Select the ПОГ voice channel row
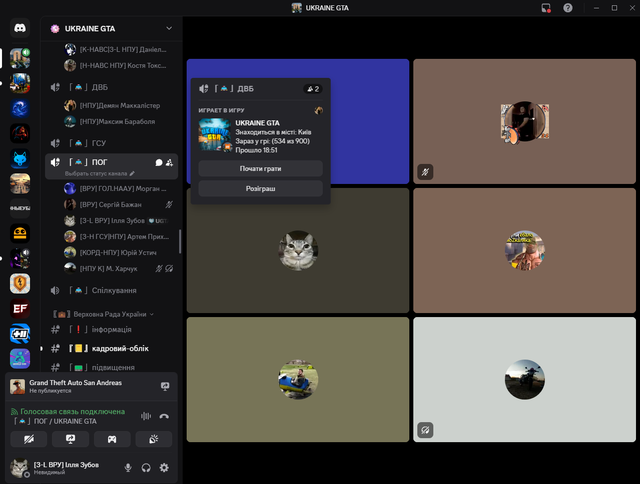This screenshot has height=484, width=640. pos(111,166)
